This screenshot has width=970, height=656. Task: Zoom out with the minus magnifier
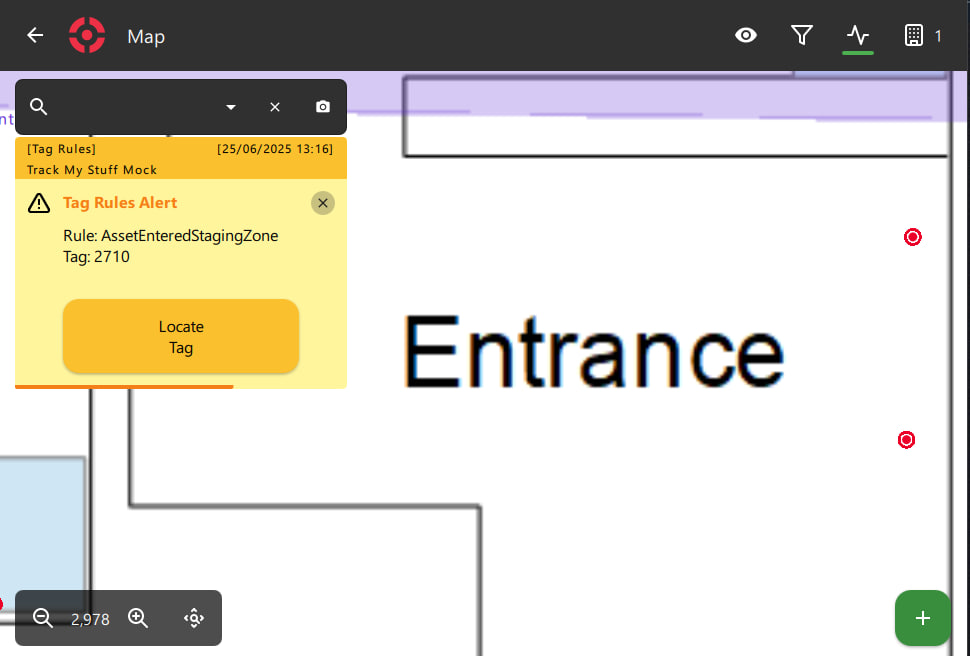click(x=43, y=618)
